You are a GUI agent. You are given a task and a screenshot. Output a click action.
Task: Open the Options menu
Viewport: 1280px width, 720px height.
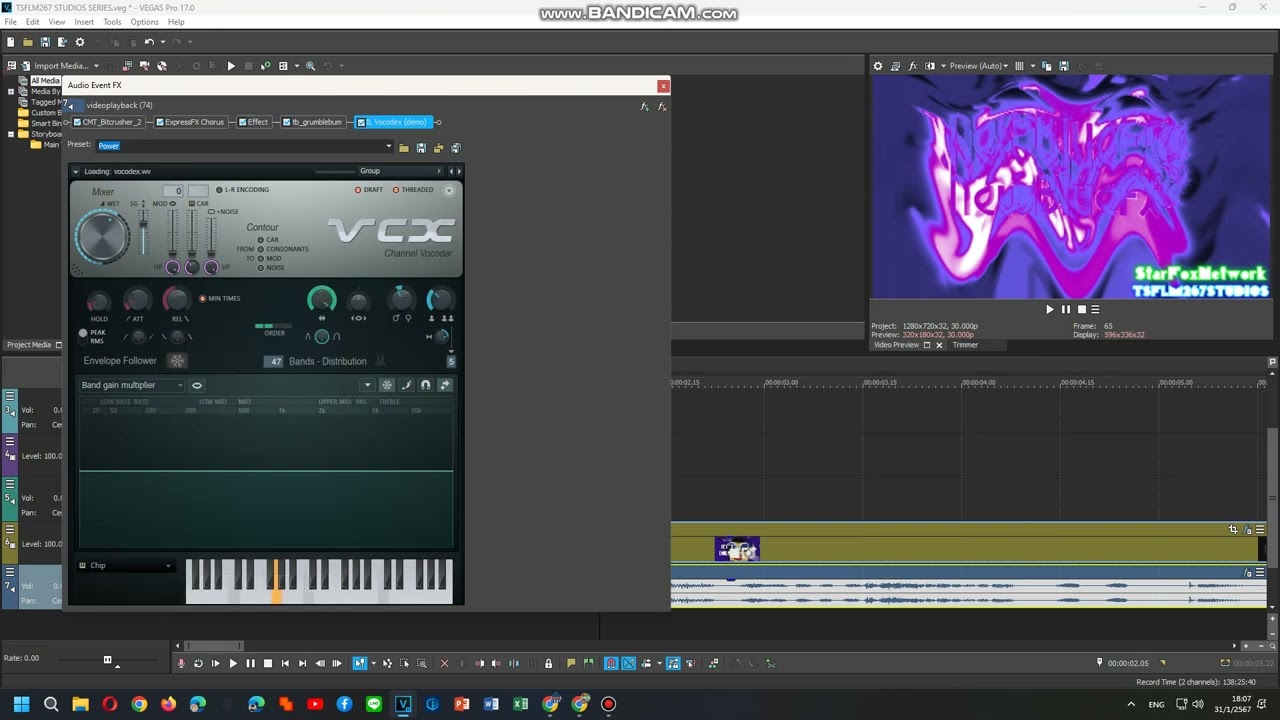144,22
